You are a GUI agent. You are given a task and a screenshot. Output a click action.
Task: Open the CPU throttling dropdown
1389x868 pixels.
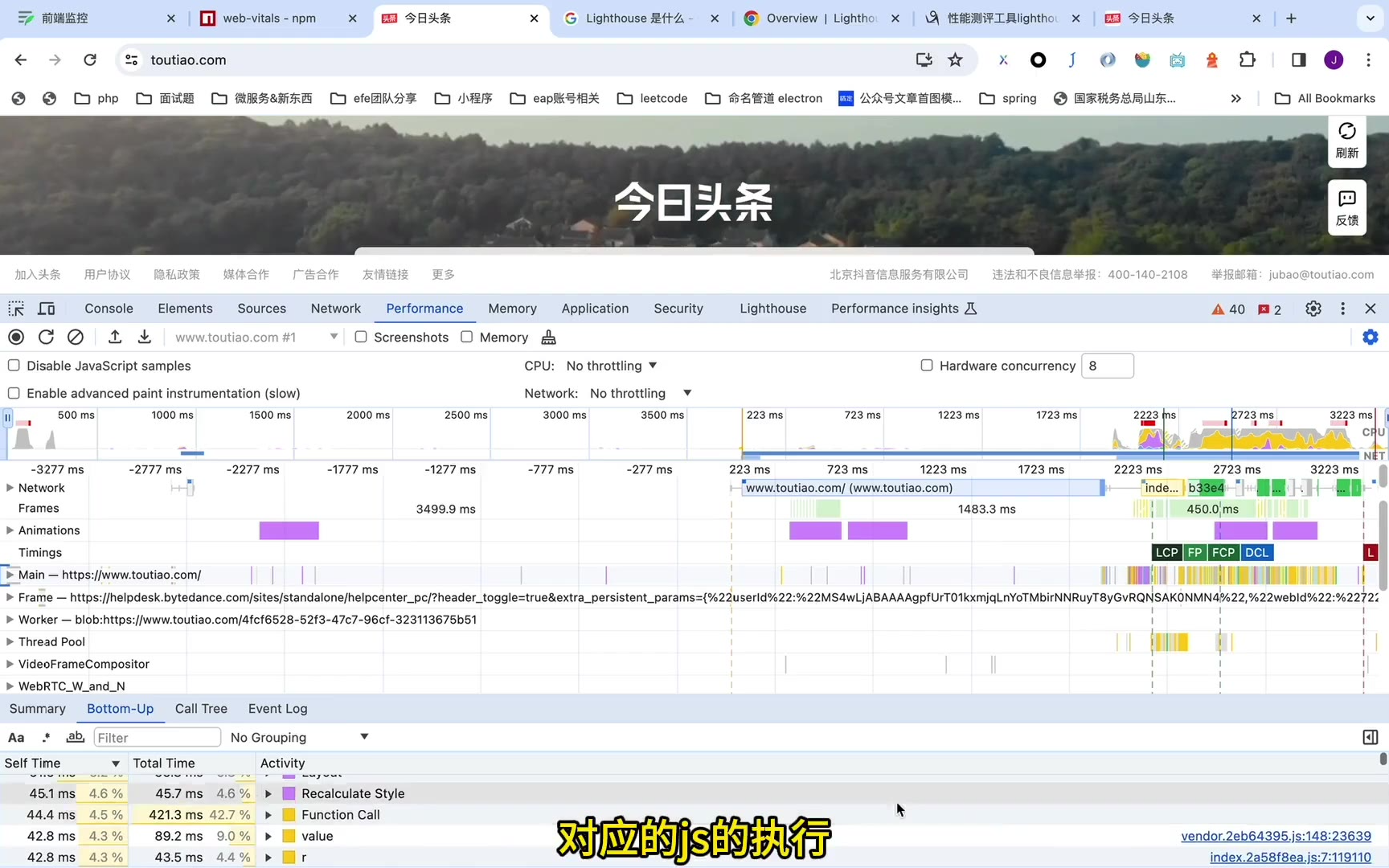point(612,366)
